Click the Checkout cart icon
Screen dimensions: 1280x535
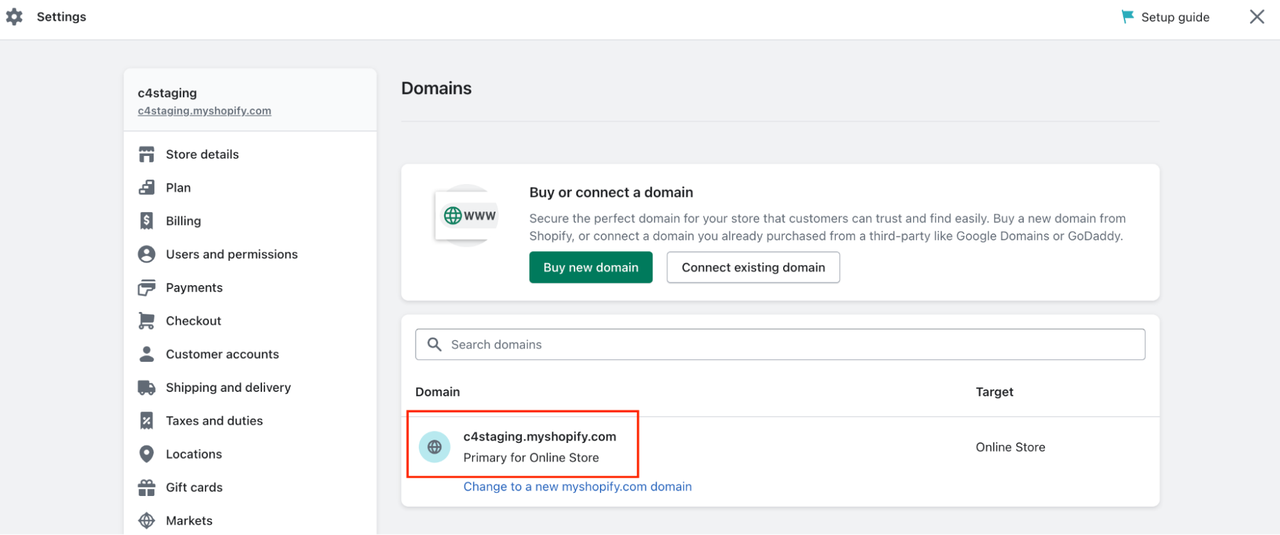pyautogui.click(x=147, y=321)
